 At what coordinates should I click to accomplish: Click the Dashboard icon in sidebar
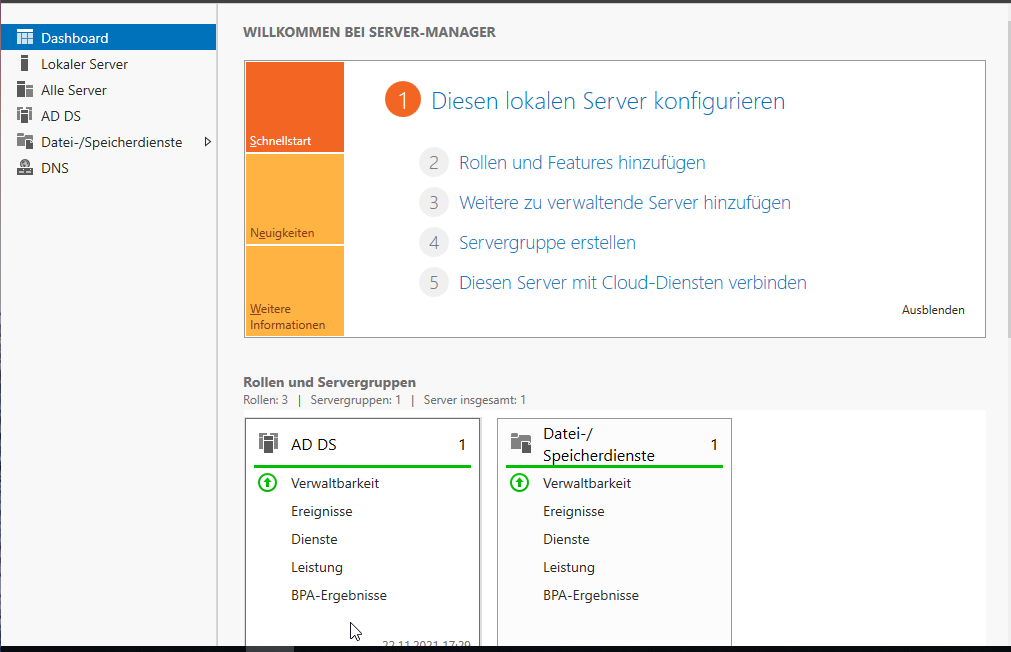tap(25, 38)
